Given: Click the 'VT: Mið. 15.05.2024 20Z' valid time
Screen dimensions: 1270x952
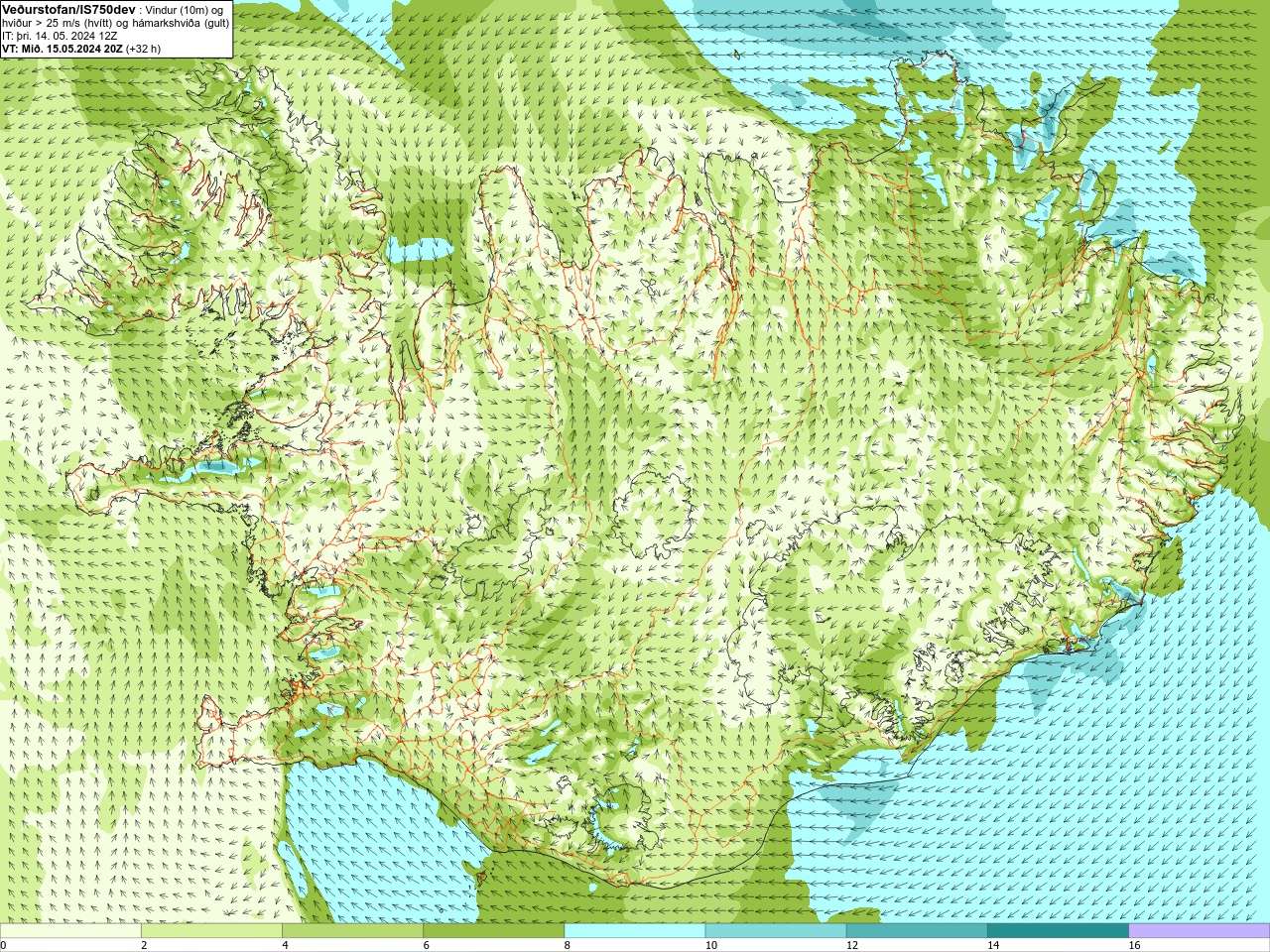Looking at the screenshot, I should (63, 49).
